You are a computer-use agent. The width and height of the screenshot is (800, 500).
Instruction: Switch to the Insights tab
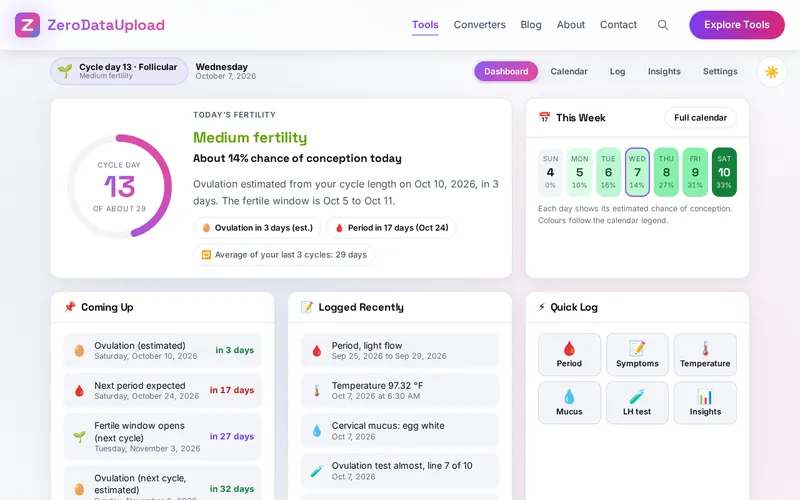point(664,71)
